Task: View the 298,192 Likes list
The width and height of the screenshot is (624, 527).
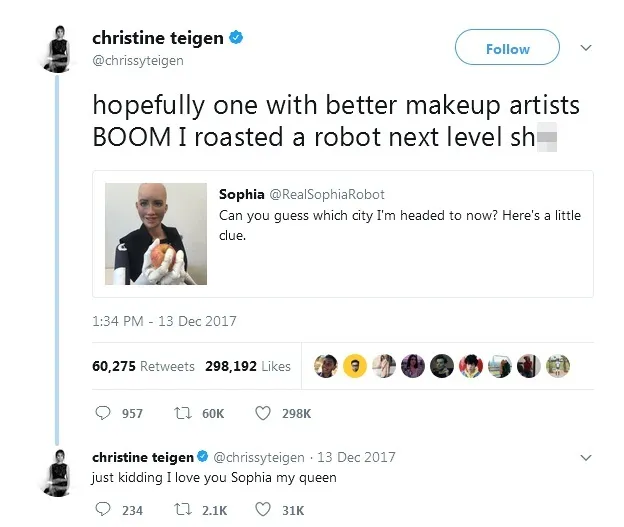Action: coord(248,366)
